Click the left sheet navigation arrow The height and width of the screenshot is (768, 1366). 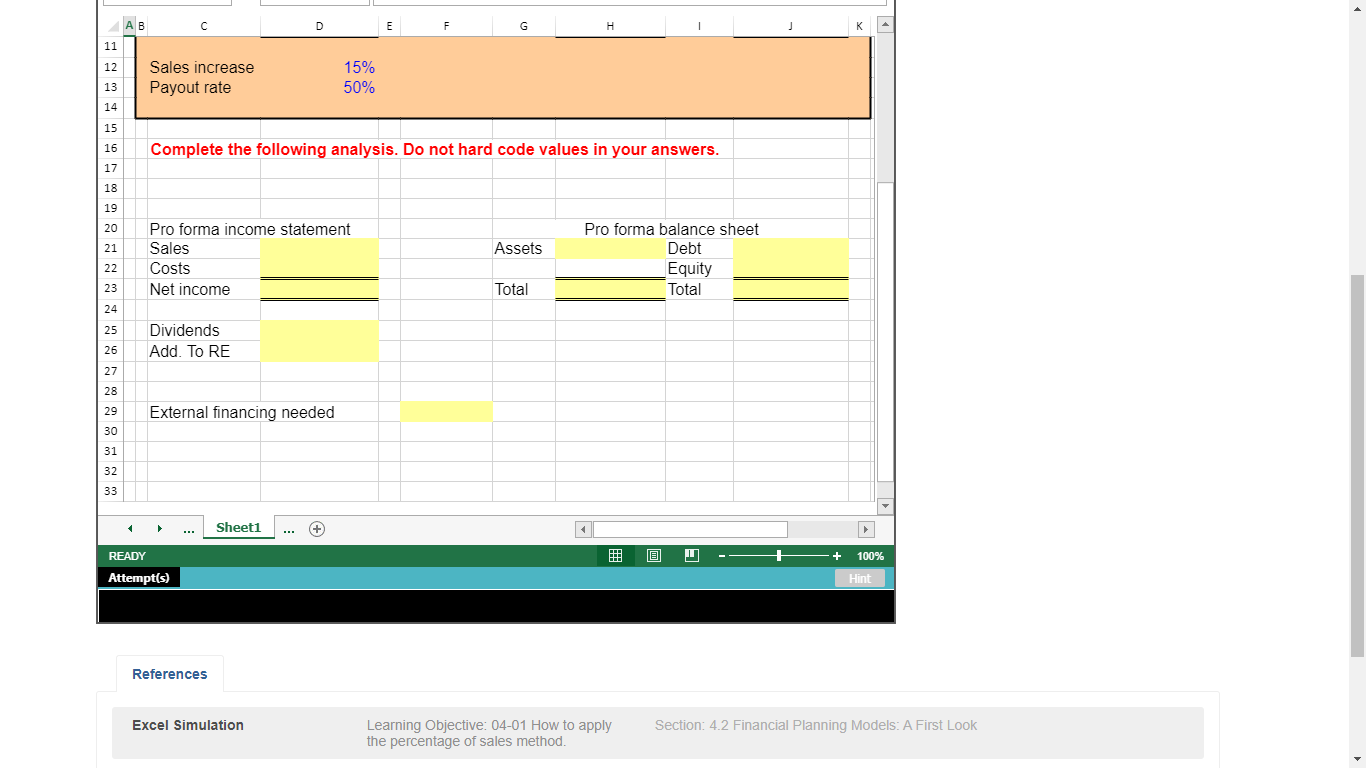point(129,528)
